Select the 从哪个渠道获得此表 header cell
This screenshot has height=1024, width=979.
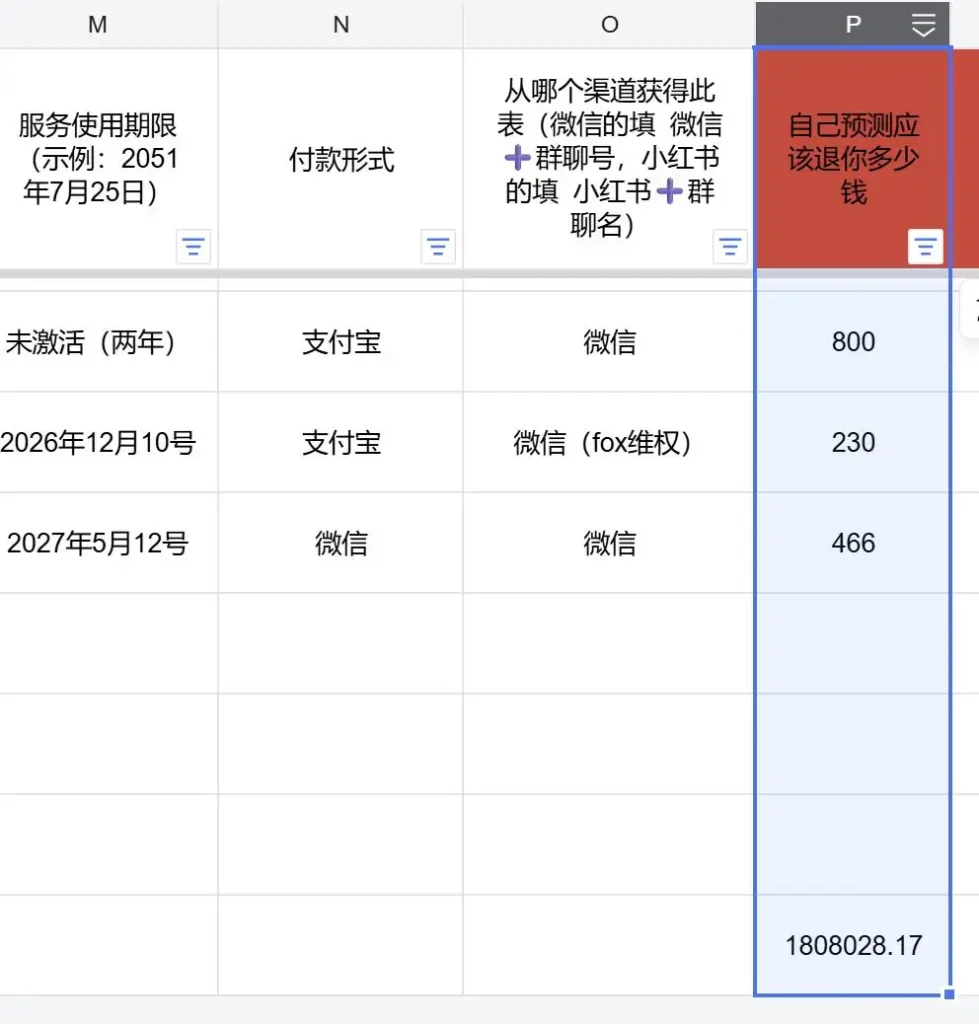pyautogui.click(x=609, y=159)
